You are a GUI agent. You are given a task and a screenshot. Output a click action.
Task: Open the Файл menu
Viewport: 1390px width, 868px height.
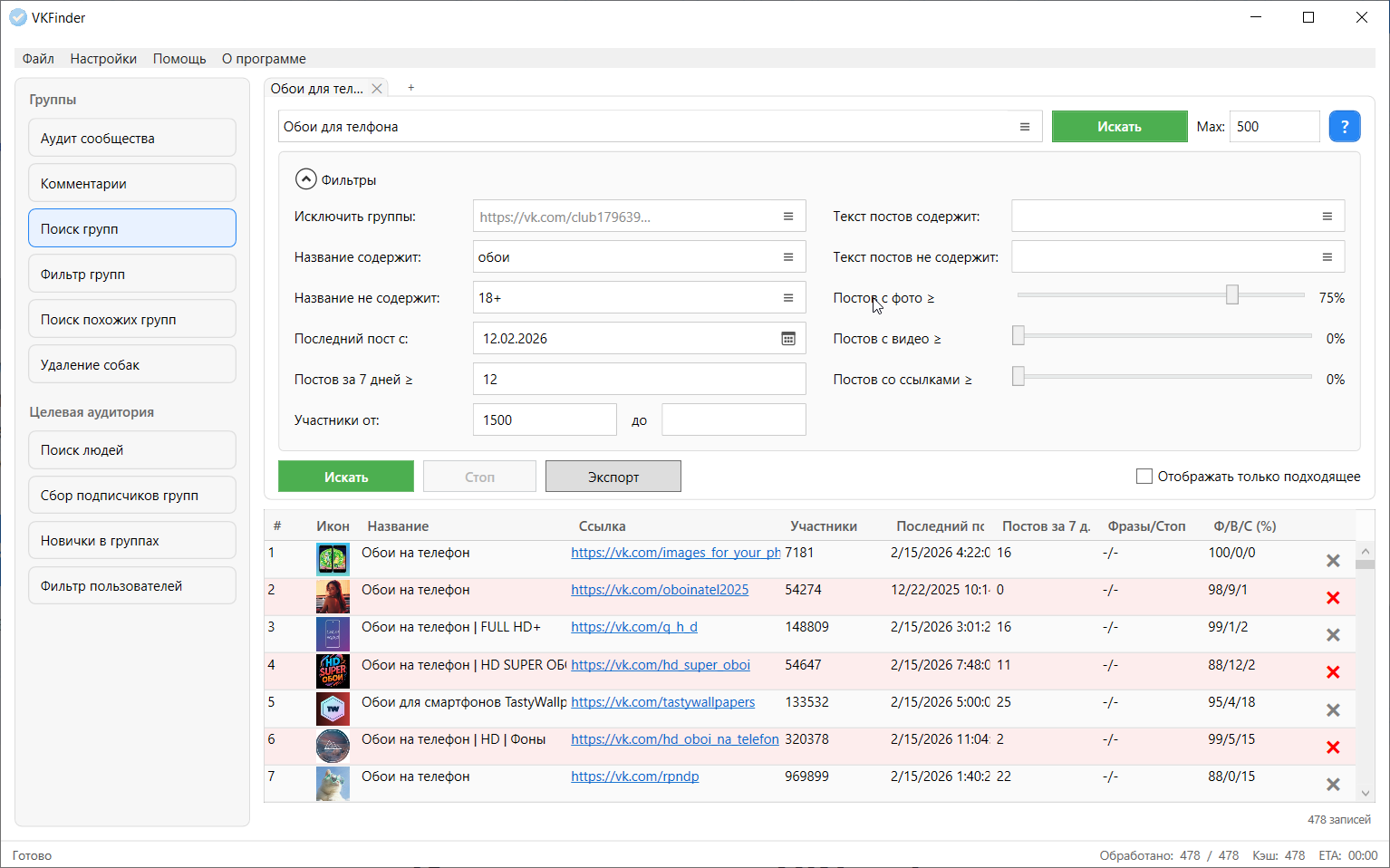38,59
